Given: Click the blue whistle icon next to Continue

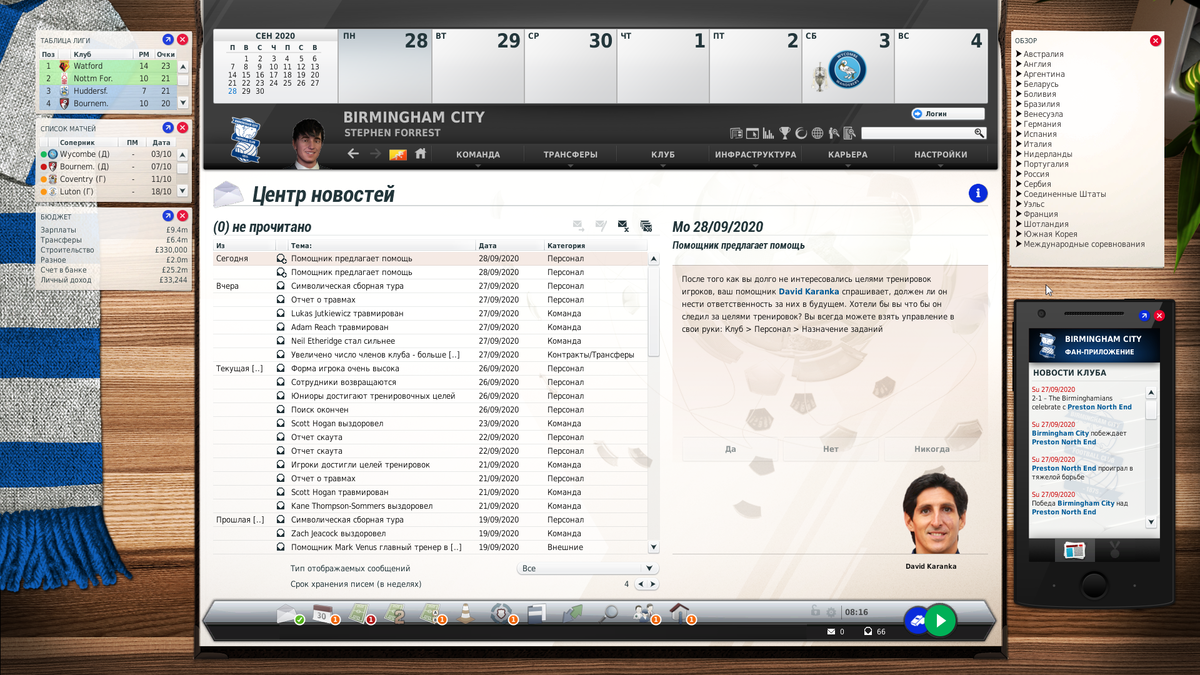Looking at the screenshot, I should pyautogui.click(x=915, y=620).
